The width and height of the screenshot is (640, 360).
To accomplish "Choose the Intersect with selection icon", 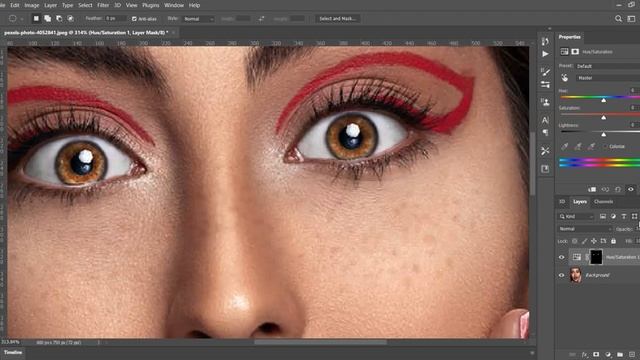I will [x=70, y=18].
